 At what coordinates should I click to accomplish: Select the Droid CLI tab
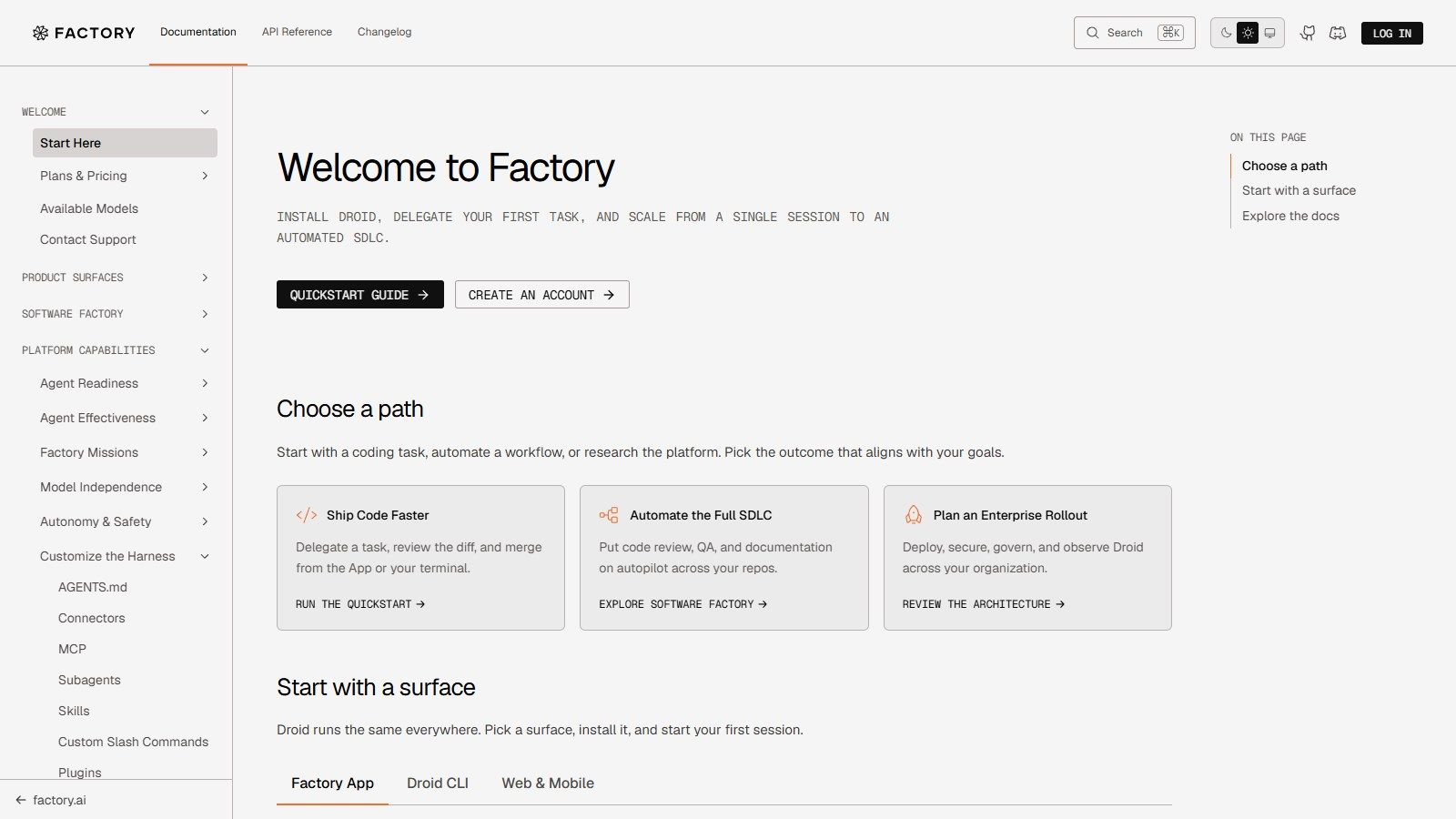(x=438, y=784)
